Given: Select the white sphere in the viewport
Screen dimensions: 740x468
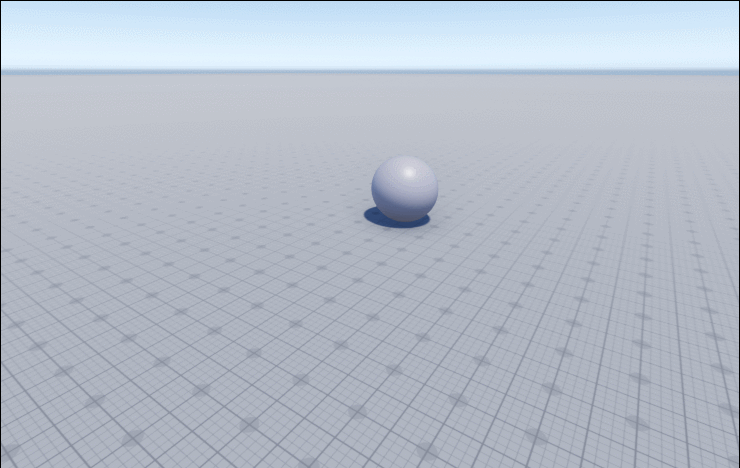Looking at the screenshot, I should tap(404, 189).
